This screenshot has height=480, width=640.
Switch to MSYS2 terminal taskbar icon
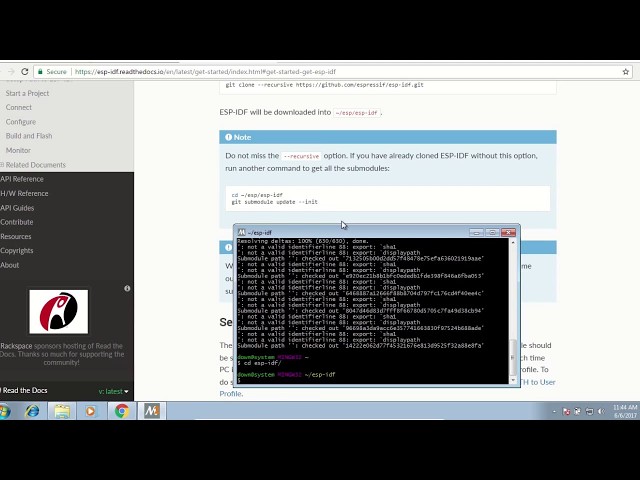pos(151,411)
